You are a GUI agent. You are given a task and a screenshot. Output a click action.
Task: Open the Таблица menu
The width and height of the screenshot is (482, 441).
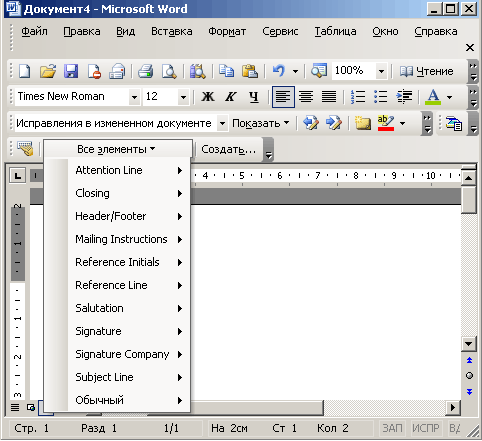pyautogui.click(x=335, y=31)
